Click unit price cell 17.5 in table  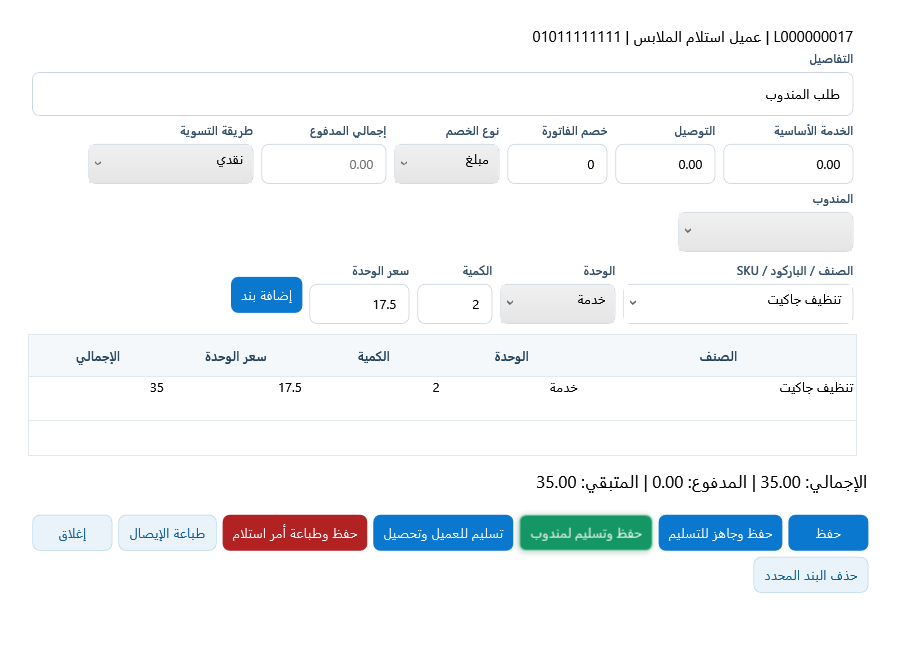tap(290, 388)
